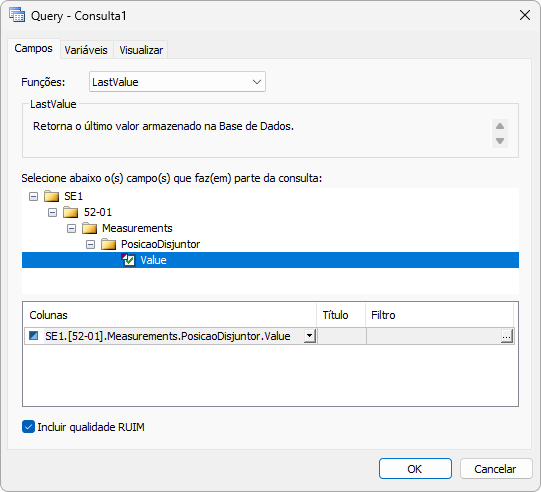Screen dimensions: 541x492
Task: Switch to the Visualizar tab
Action: pyautogui.click(x=141, y=50)
